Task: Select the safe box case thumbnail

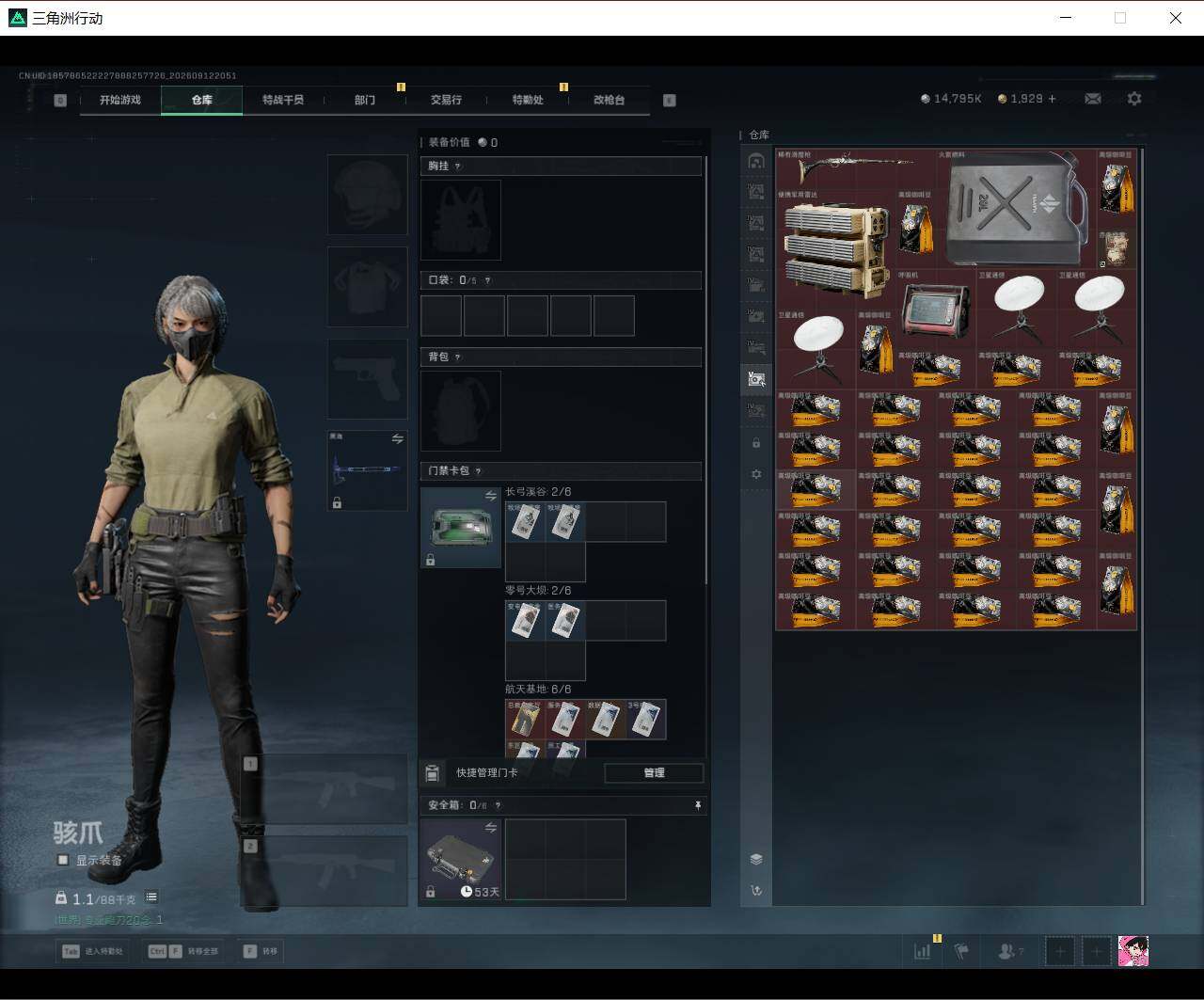Action: 461,859
